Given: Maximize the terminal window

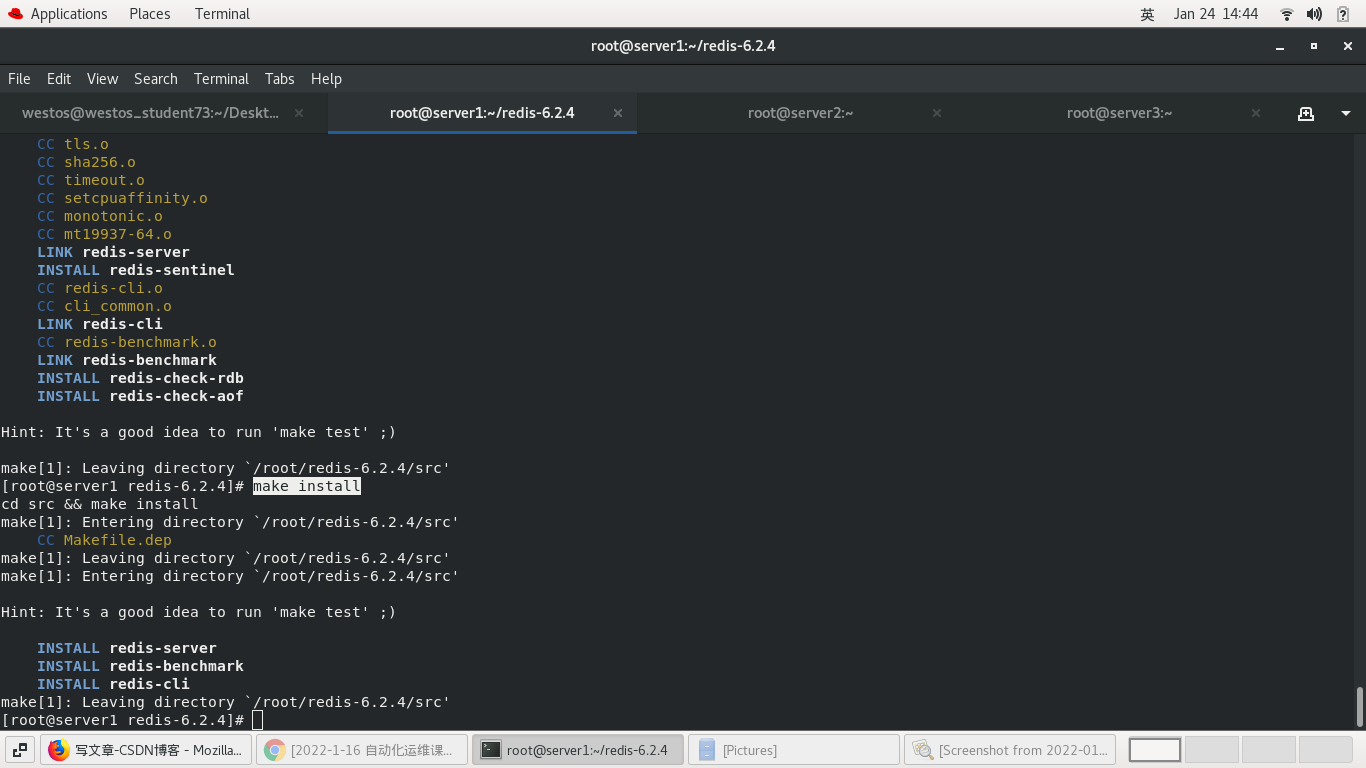Looking at the screenshot, I should click(1314, 46).
